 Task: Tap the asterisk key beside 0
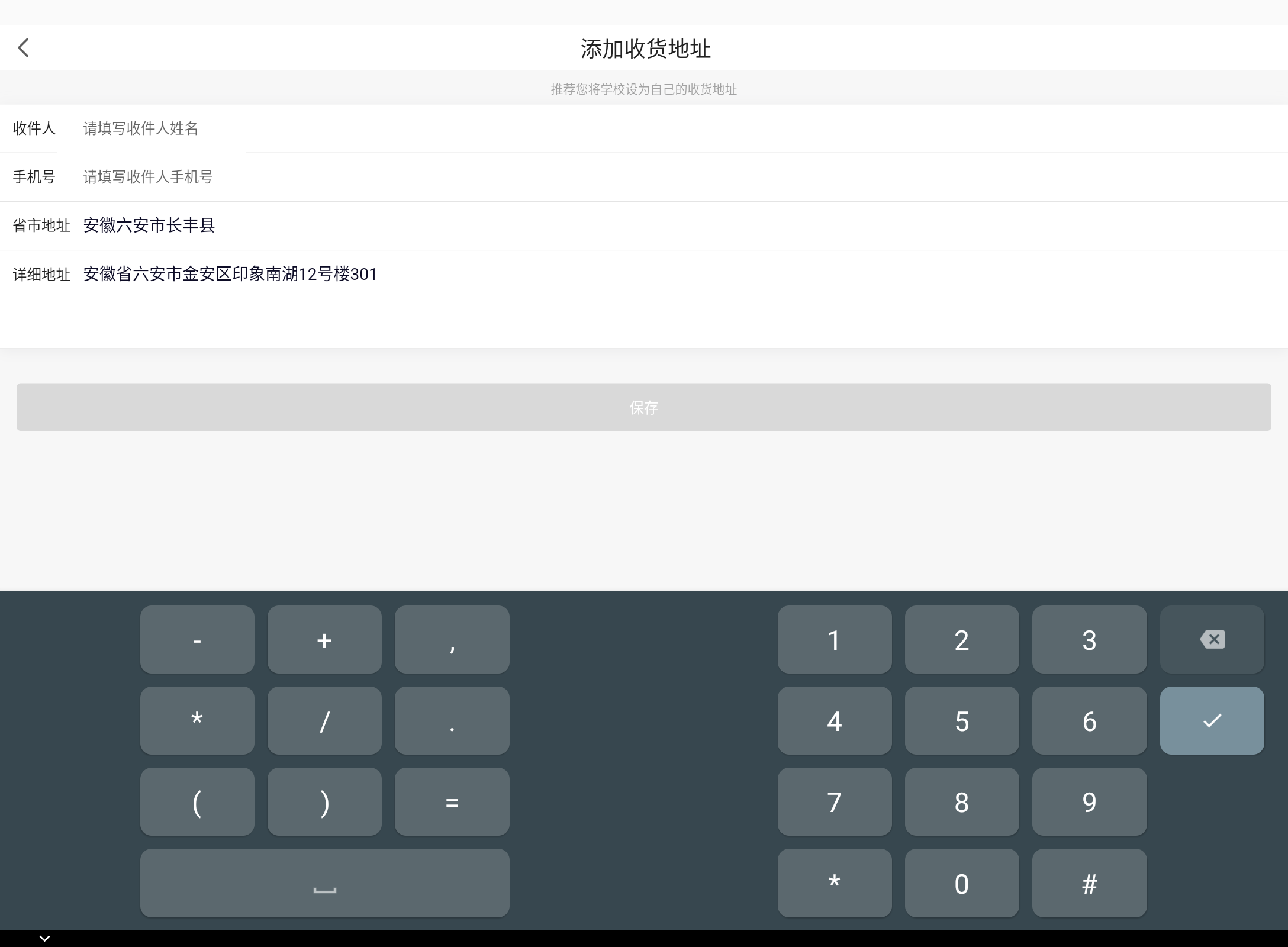click(x=835, y=883)
